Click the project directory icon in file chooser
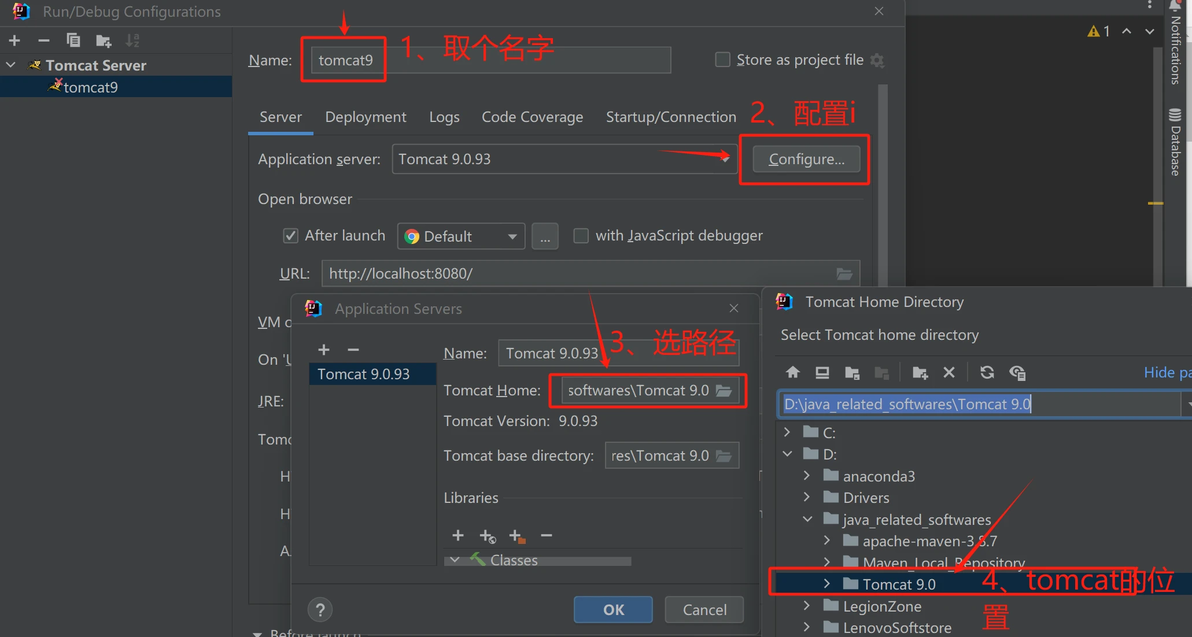The image size is (1192, 637). (852, 372)
